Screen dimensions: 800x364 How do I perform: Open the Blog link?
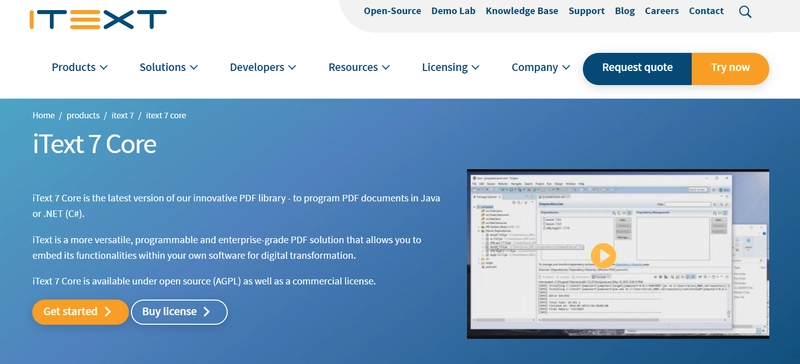coord(625,11)
